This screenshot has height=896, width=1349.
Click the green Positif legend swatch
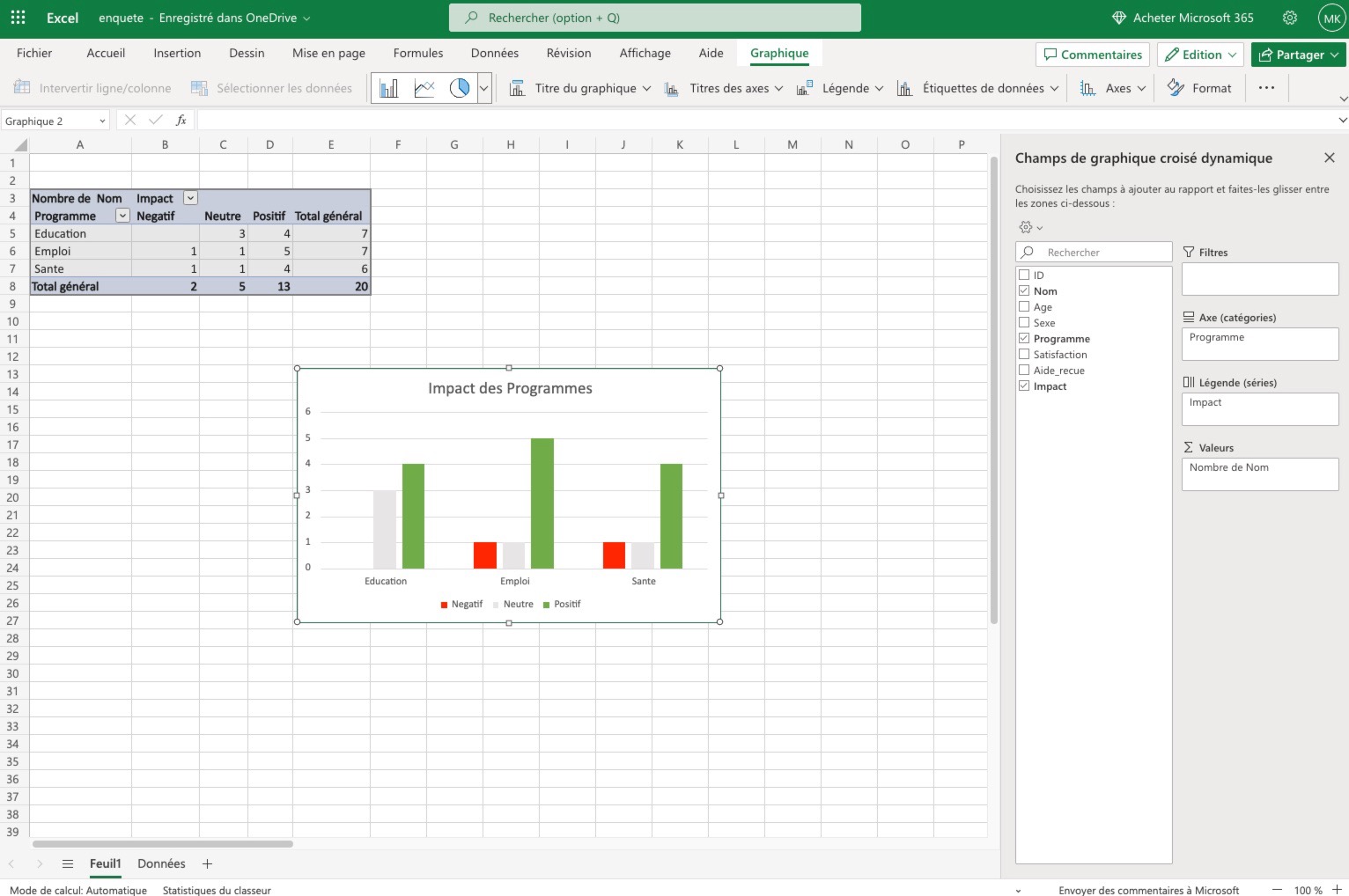coord(546,605)
